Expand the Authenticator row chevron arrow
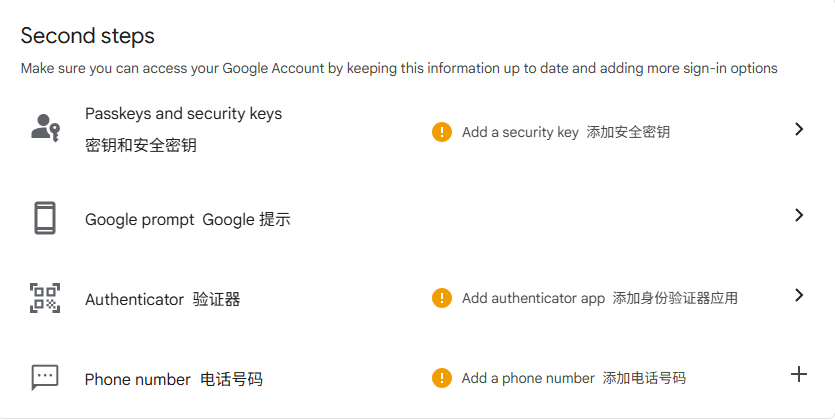835x420 pixels. pos(798,295)
